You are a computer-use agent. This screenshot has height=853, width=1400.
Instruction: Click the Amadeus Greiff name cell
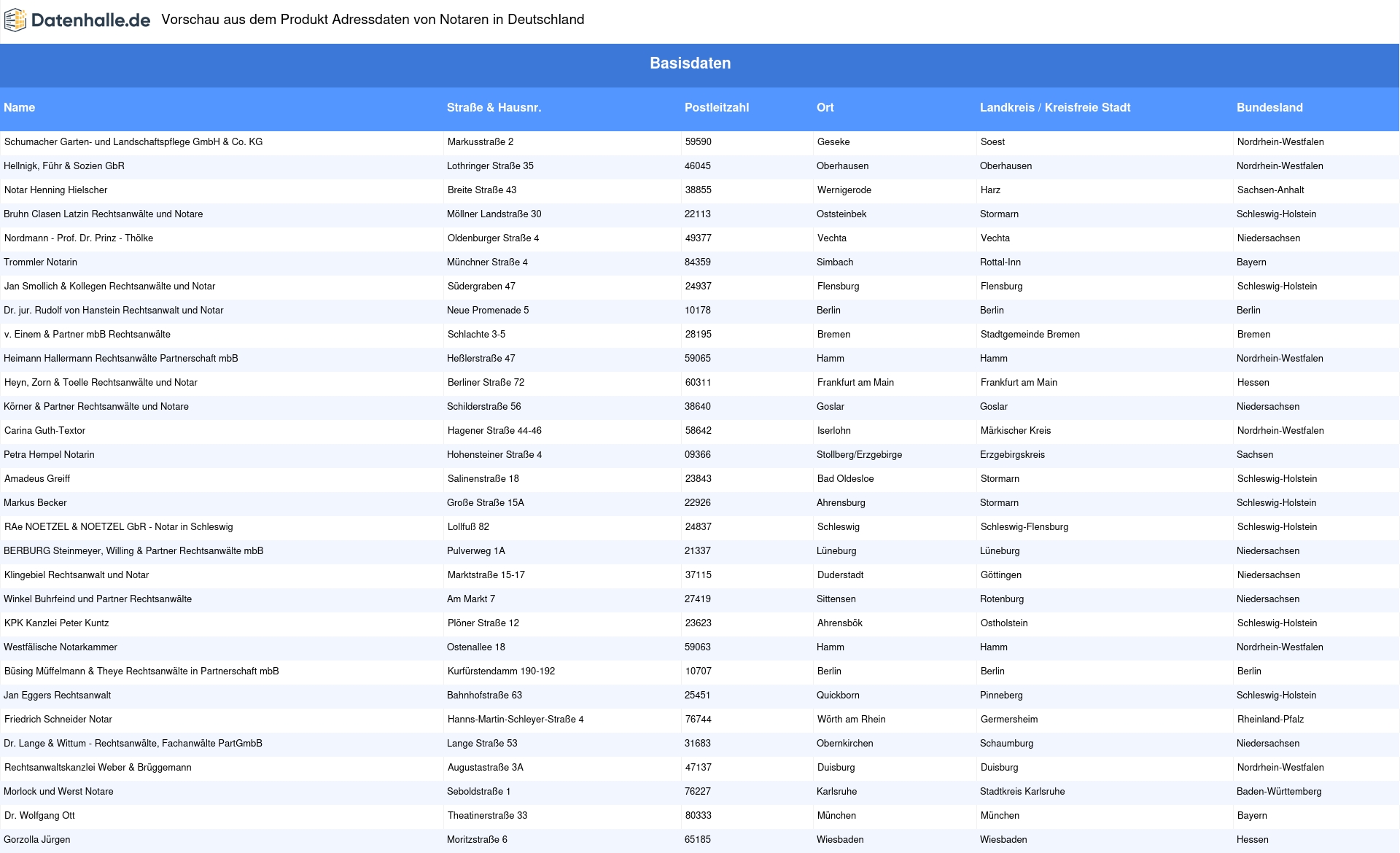coord(37,479)
